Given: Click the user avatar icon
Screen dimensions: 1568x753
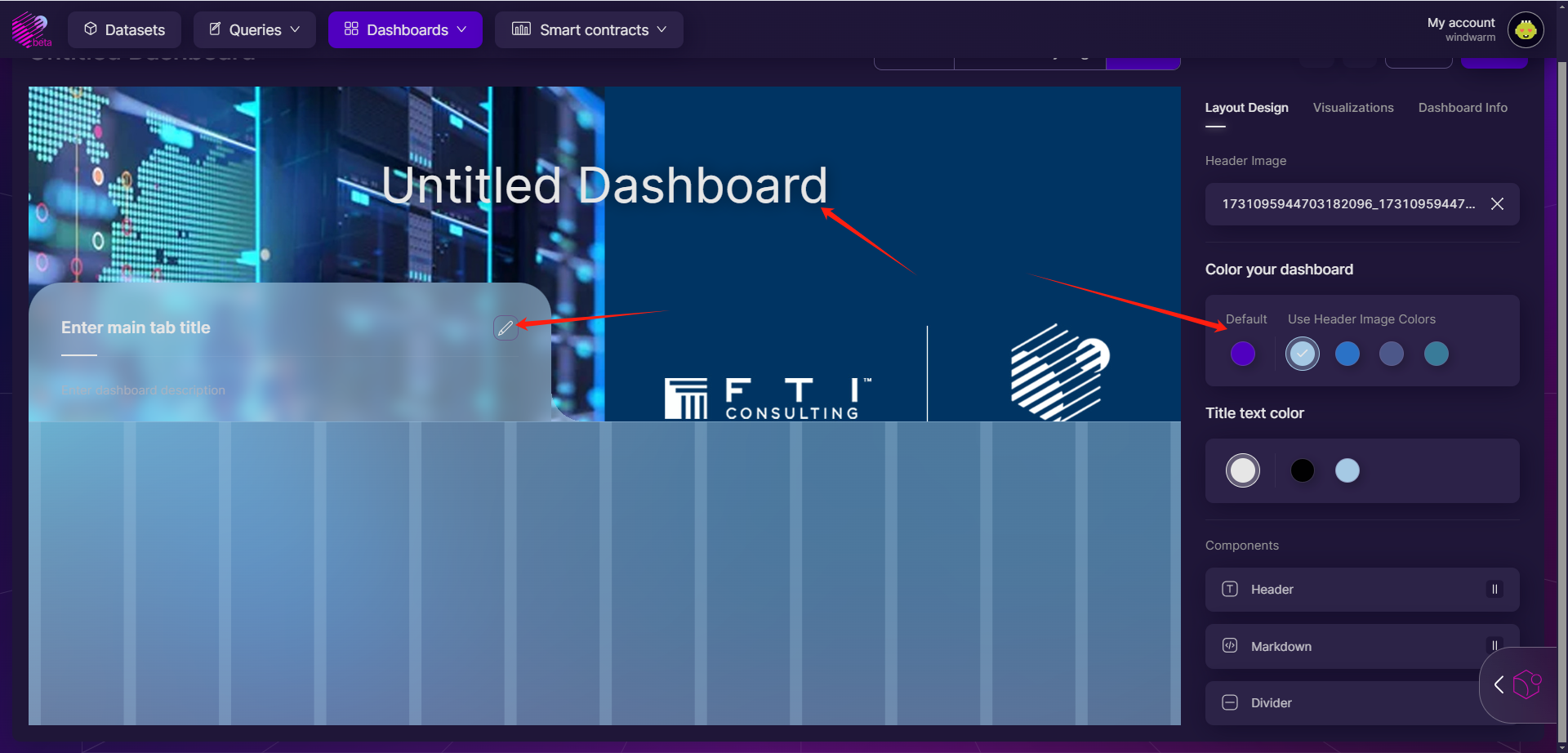Looking at the screenshot, I should [x=1525, y=30].
